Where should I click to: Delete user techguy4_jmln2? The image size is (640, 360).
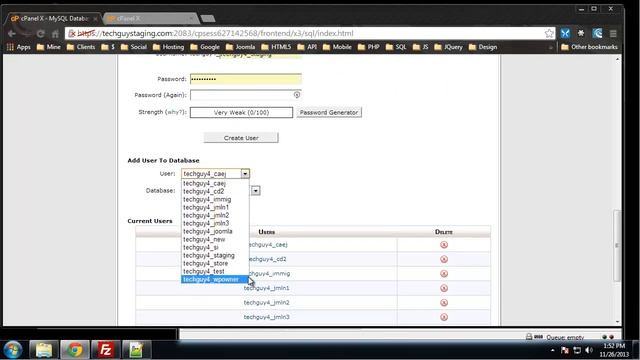click(x=444, y=302)
